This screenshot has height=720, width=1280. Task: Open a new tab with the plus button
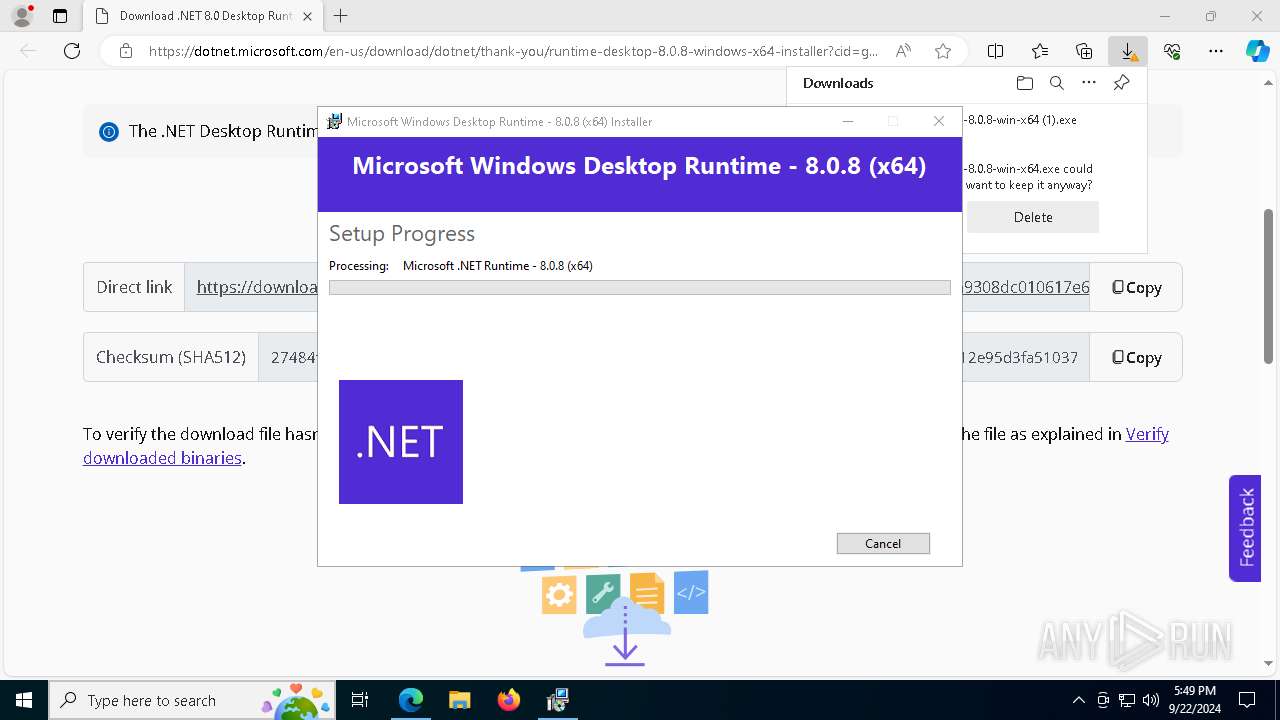pos(341,16)
